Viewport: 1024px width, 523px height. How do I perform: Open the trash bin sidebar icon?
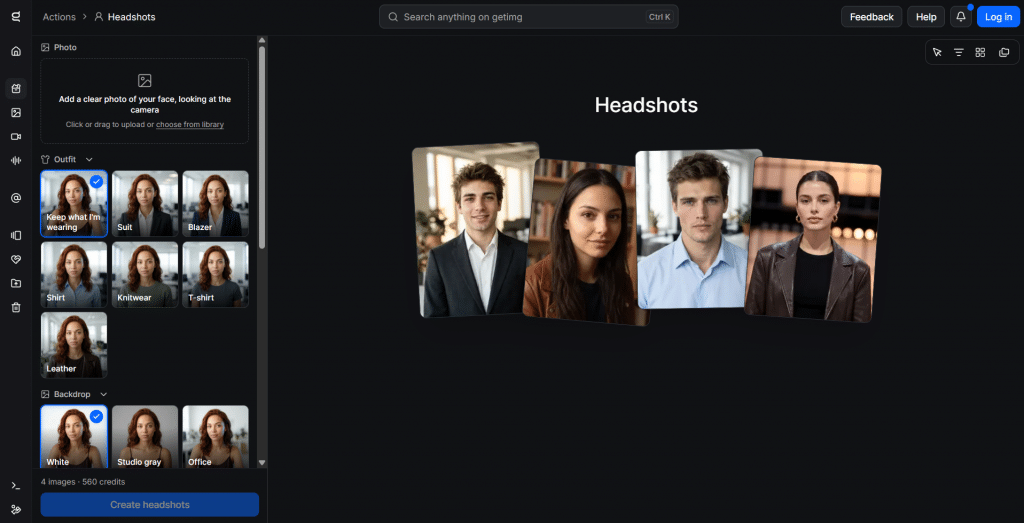point(16,308)
